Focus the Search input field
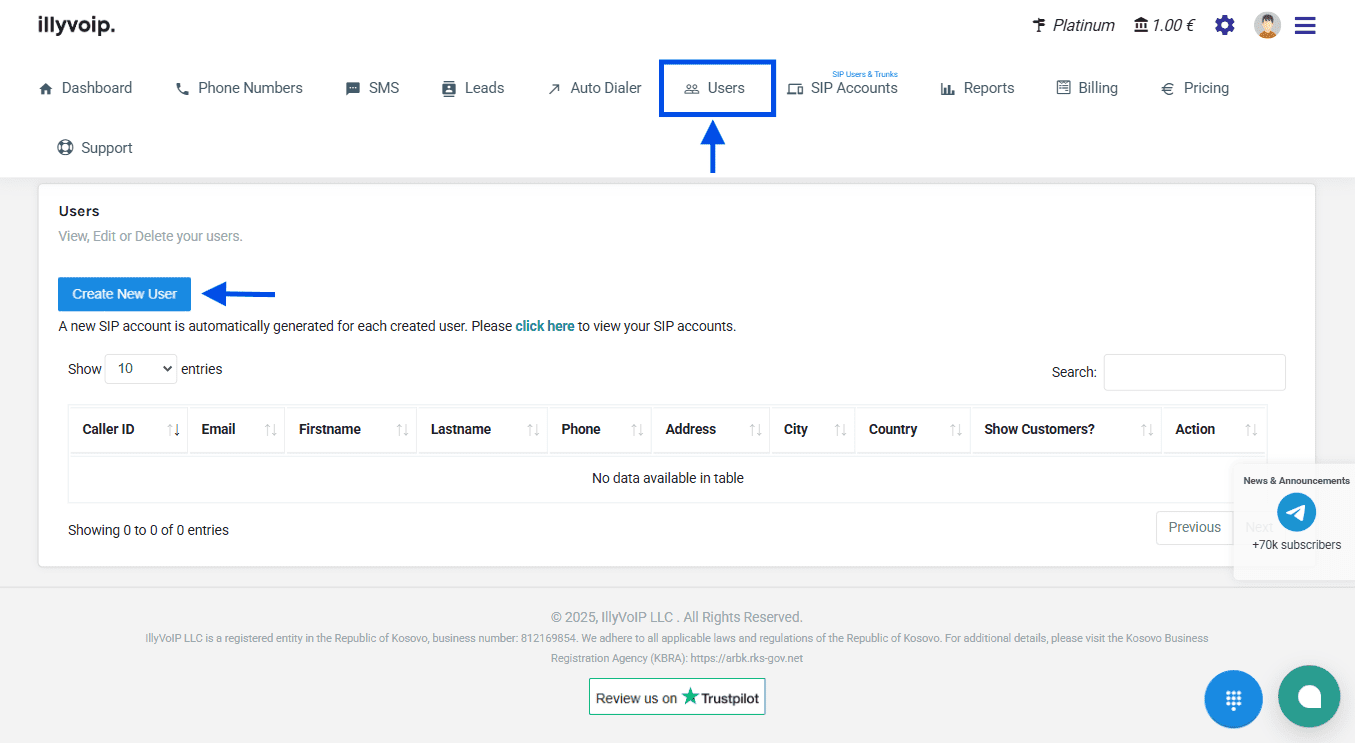Screen dimensions: 1355x743 (1194, 372)
